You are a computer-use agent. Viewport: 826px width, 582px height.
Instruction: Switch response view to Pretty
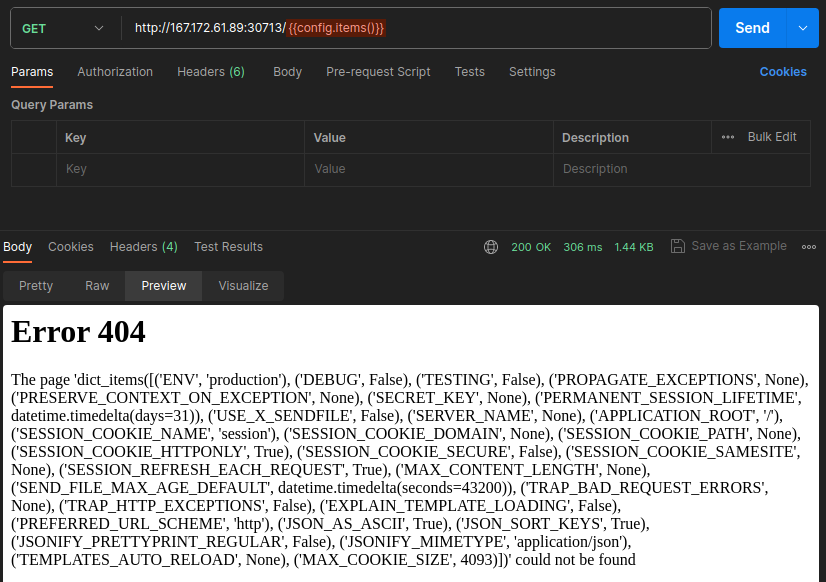tap(36, 286)
